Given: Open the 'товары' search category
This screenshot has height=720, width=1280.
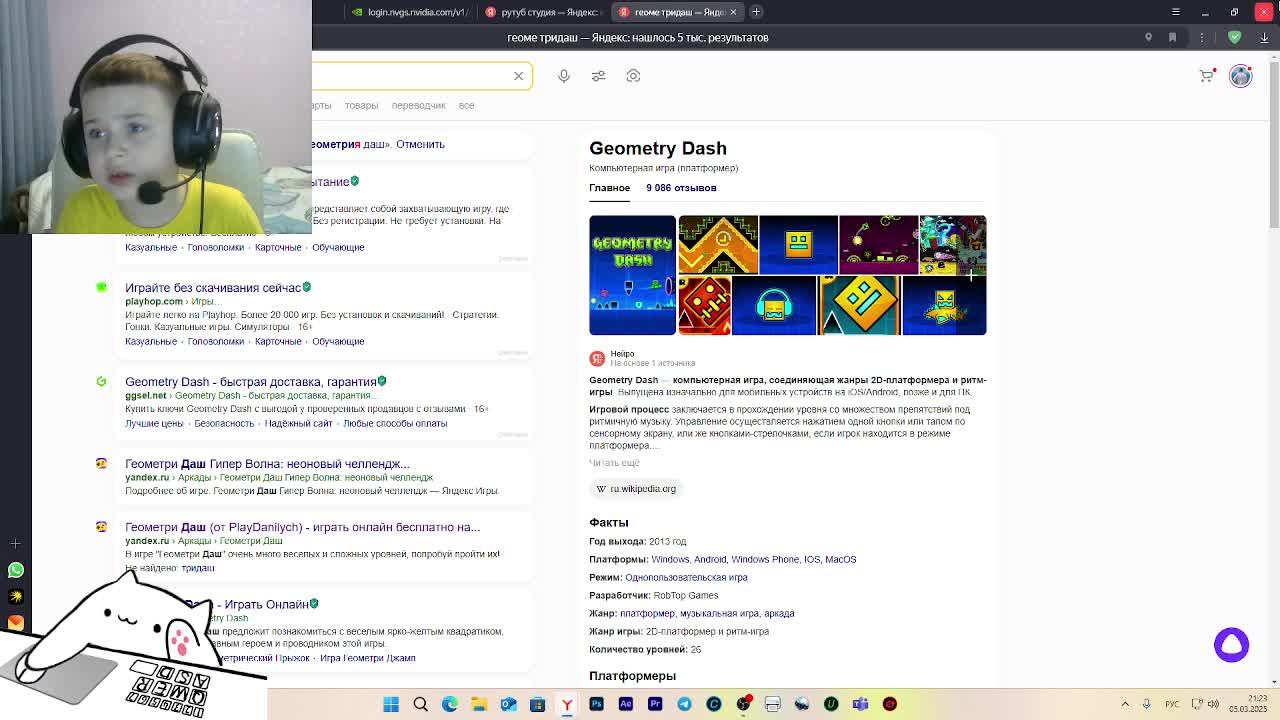Looking at the screenshot, I should point(361,105).
